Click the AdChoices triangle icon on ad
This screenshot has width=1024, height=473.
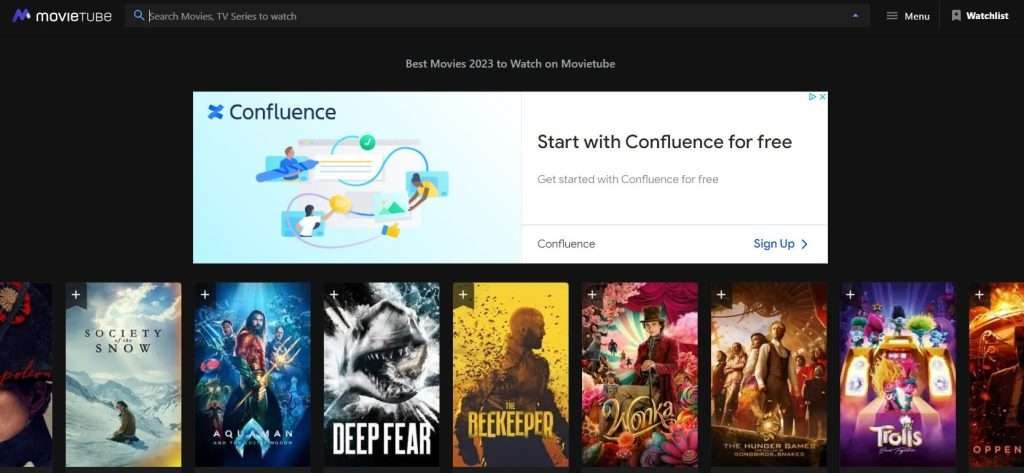pyautogui.click(x=812, y=97)
